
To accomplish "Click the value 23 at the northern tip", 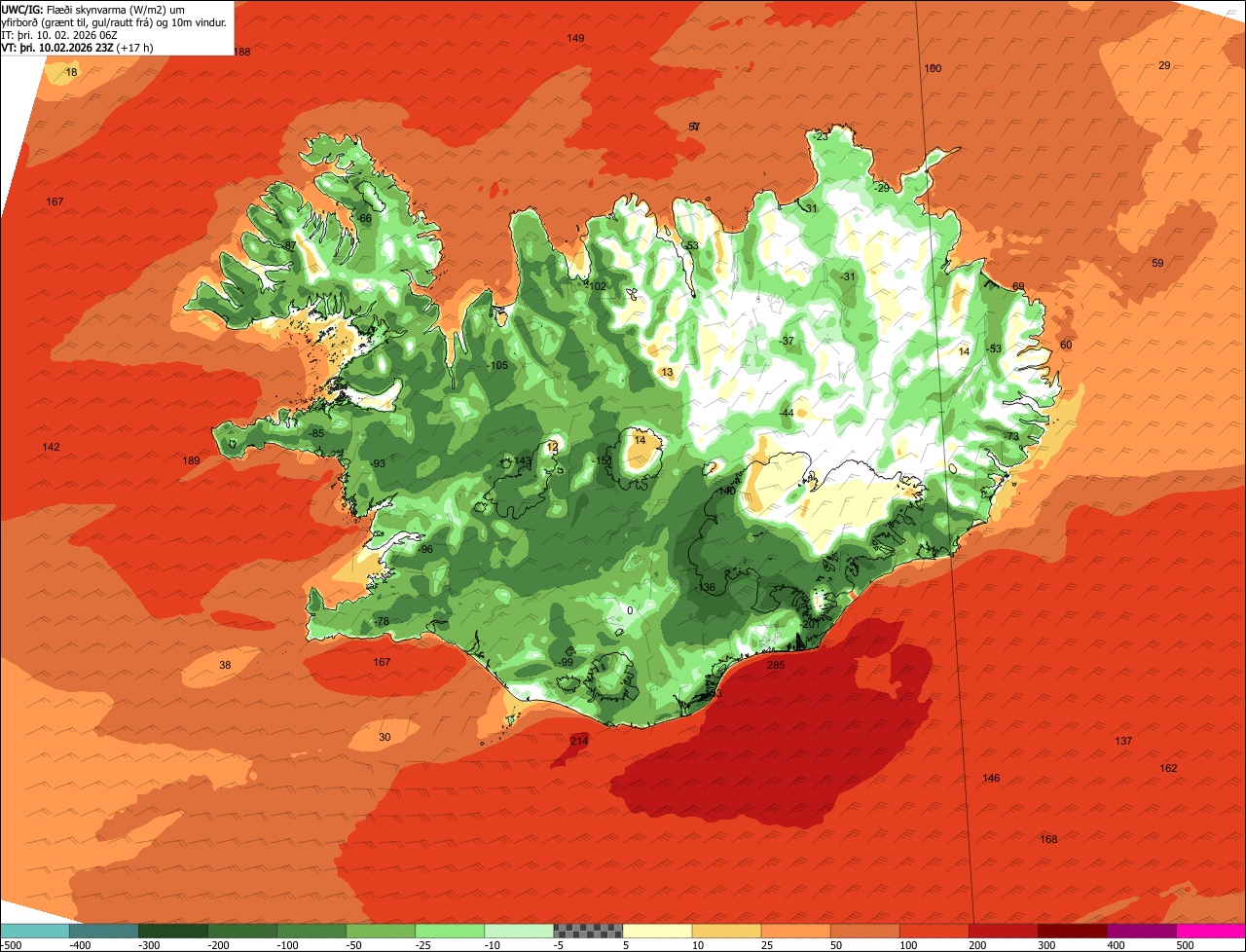I will [822, 136].
